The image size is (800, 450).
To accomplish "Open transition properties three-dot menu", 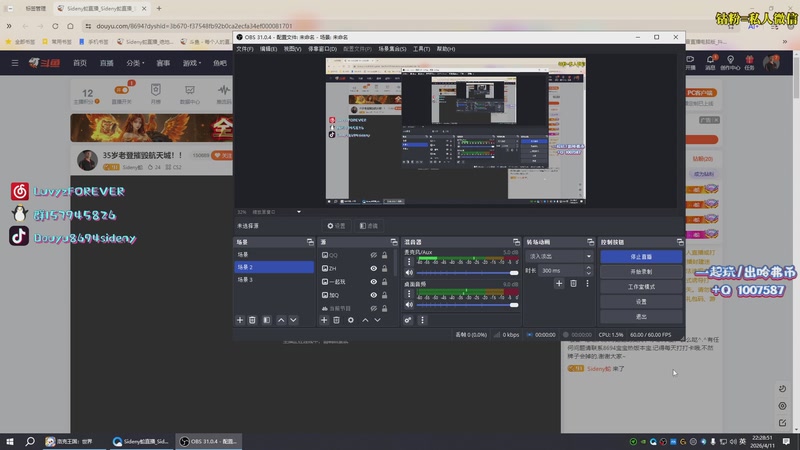I will (x=587, y=283).
